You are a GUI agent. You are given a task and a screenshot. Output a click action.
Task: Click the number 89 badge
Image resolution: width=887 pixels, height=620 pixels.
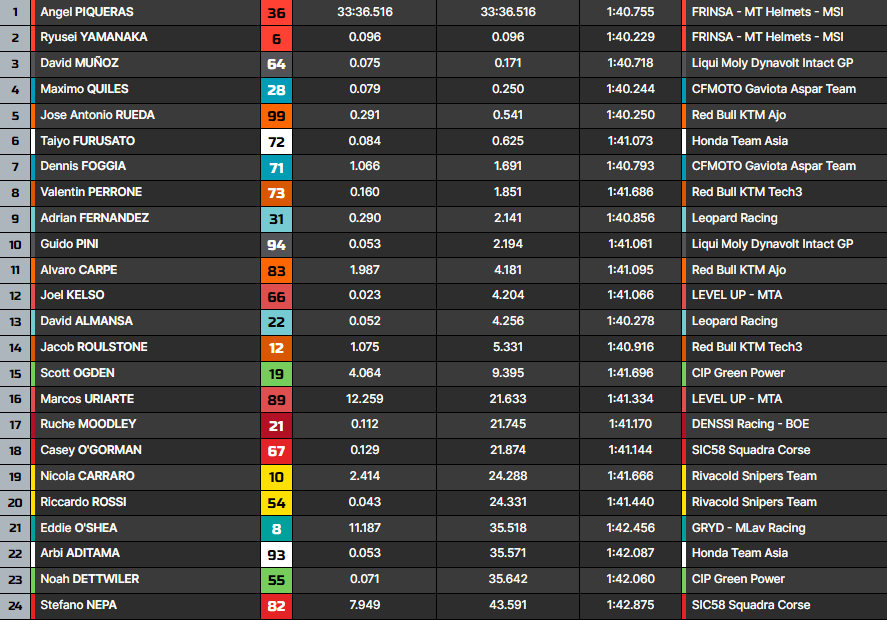(276, 399)
